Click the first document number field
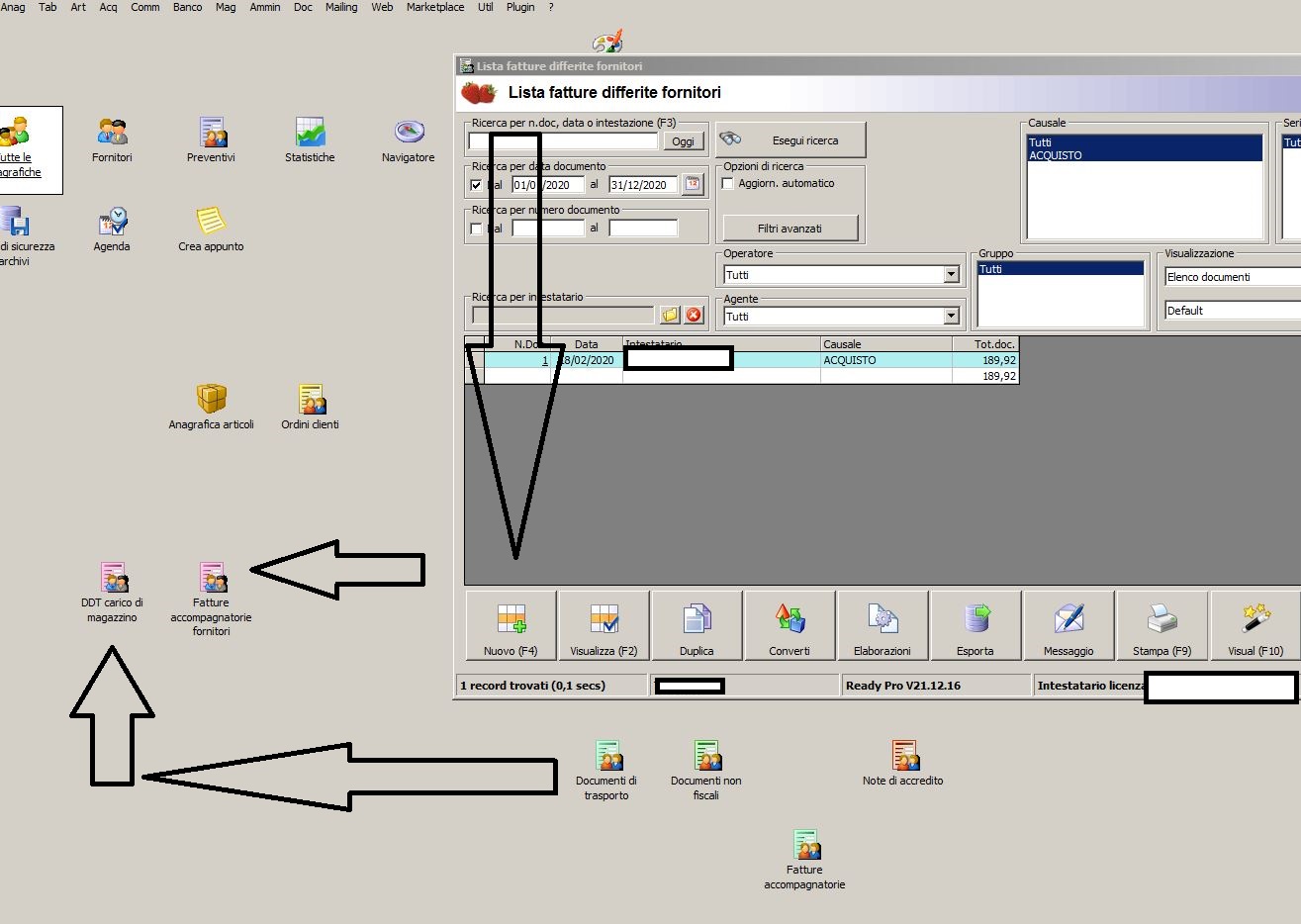This screenshot has height=924, width=1301. click(x=548, y=228)
